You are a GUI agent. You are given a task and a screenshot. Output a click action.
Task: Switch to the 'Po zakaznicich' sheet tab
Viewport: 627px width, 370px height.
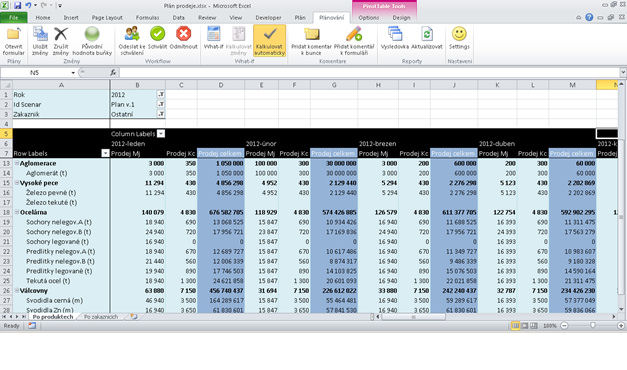point(101,316)
